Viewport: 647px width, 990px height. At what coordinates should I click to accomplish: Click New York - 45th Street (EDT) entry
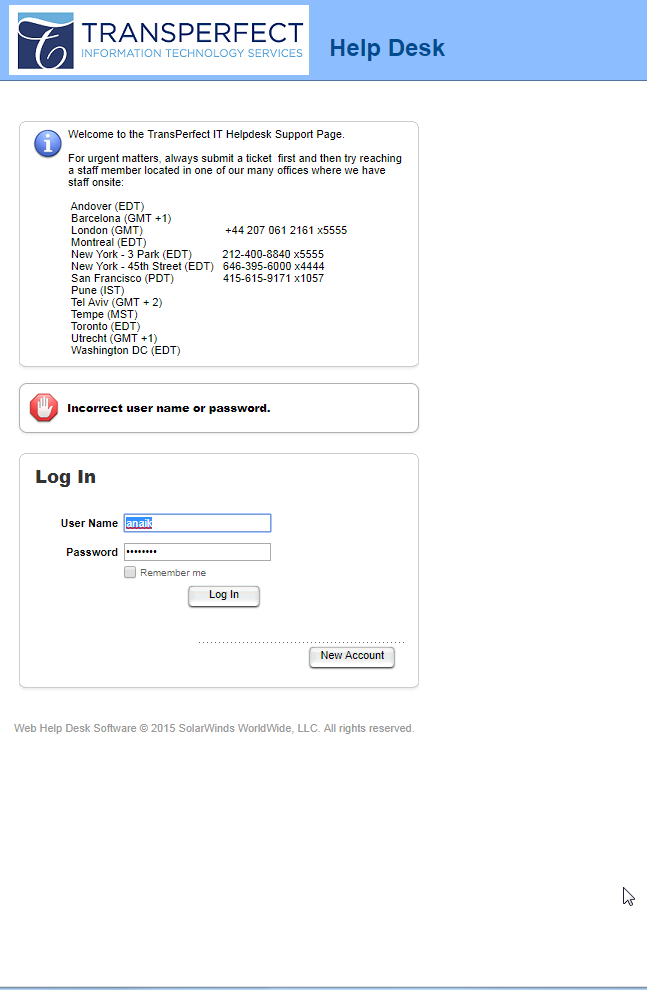click(142, 266)
